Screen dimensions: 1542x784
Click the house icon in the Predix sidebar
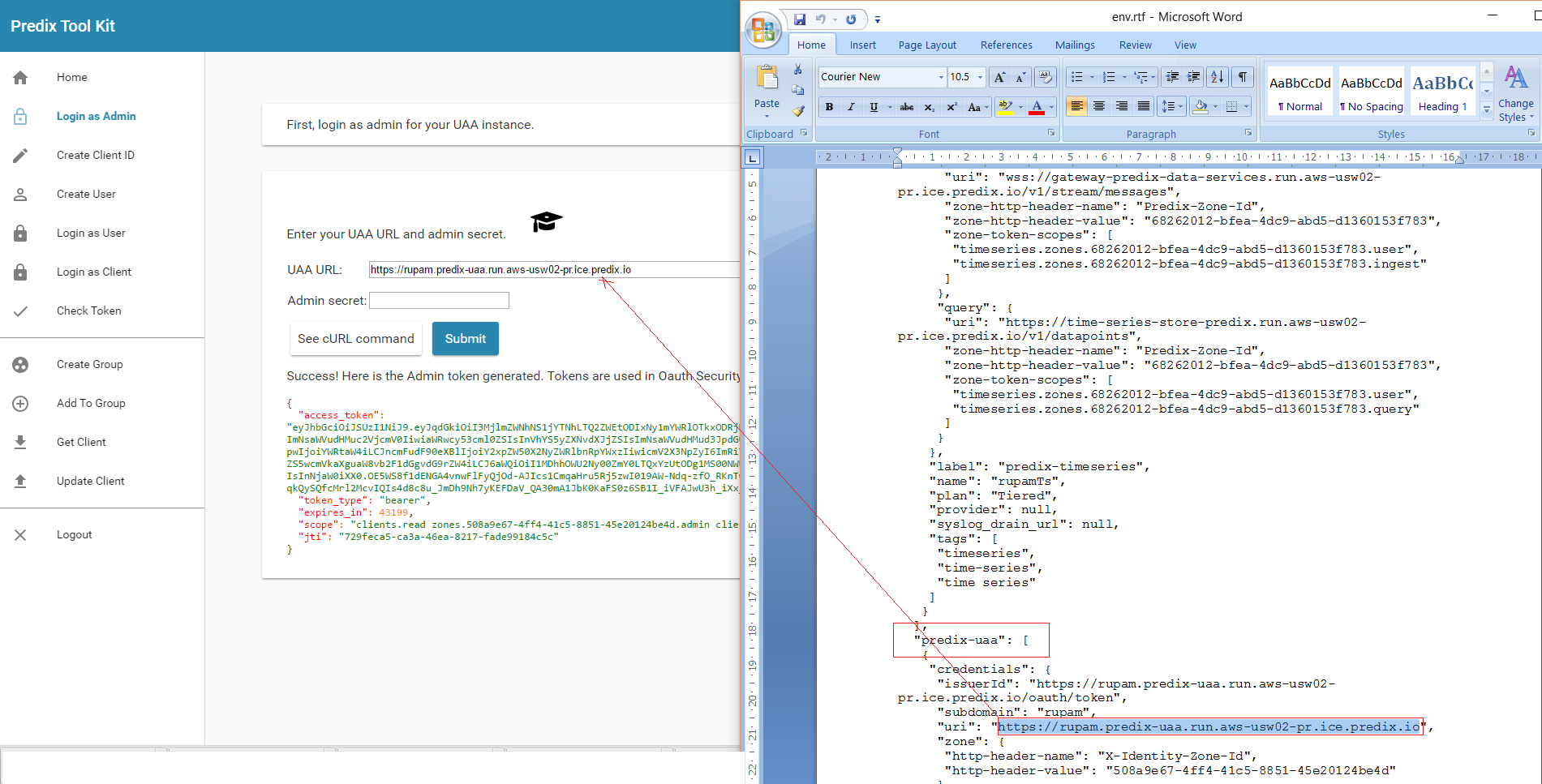20,78
